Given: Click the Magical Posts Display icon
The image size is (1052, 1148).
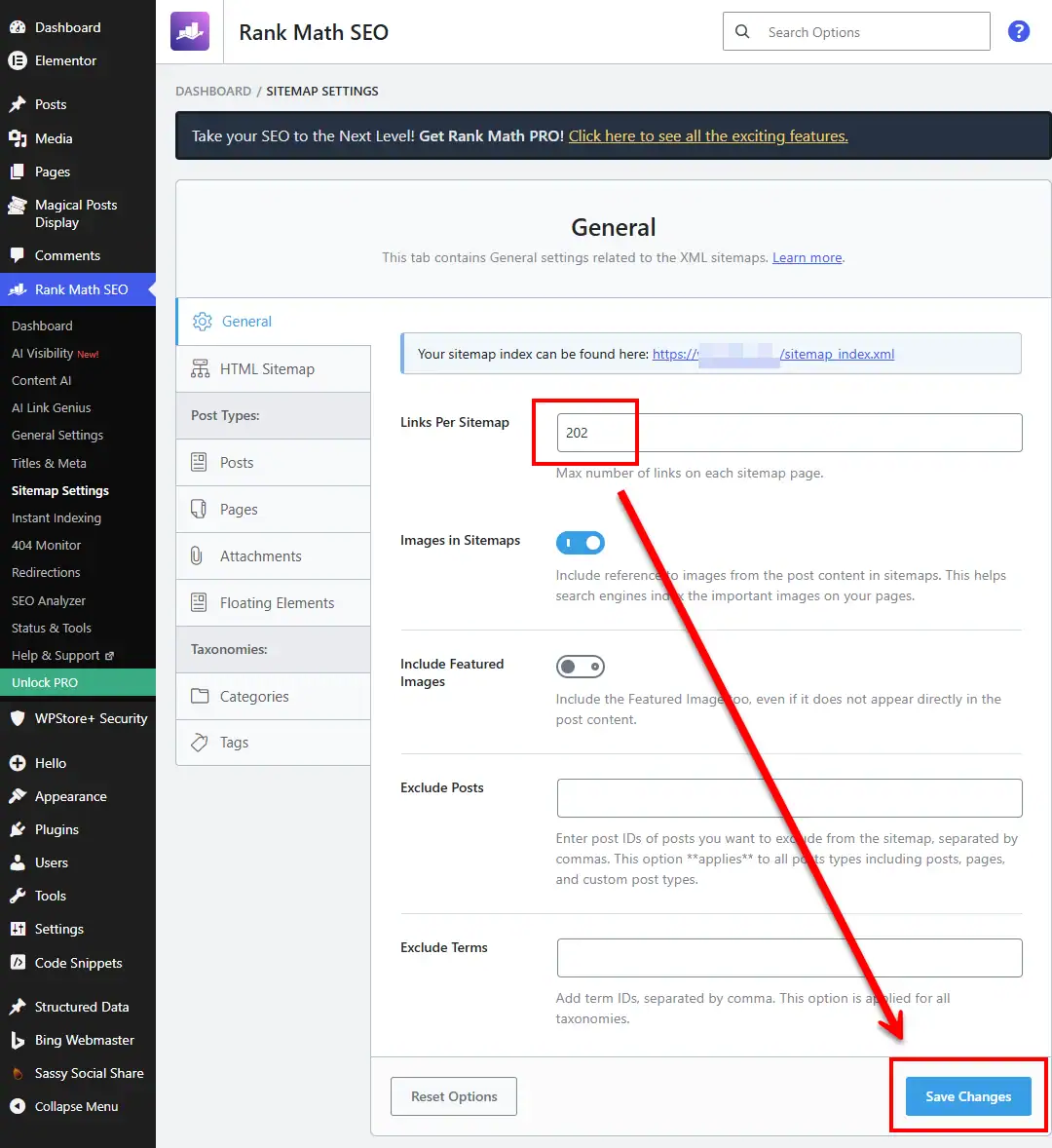Looking at the screenshot, I should (x=18, y=206).
